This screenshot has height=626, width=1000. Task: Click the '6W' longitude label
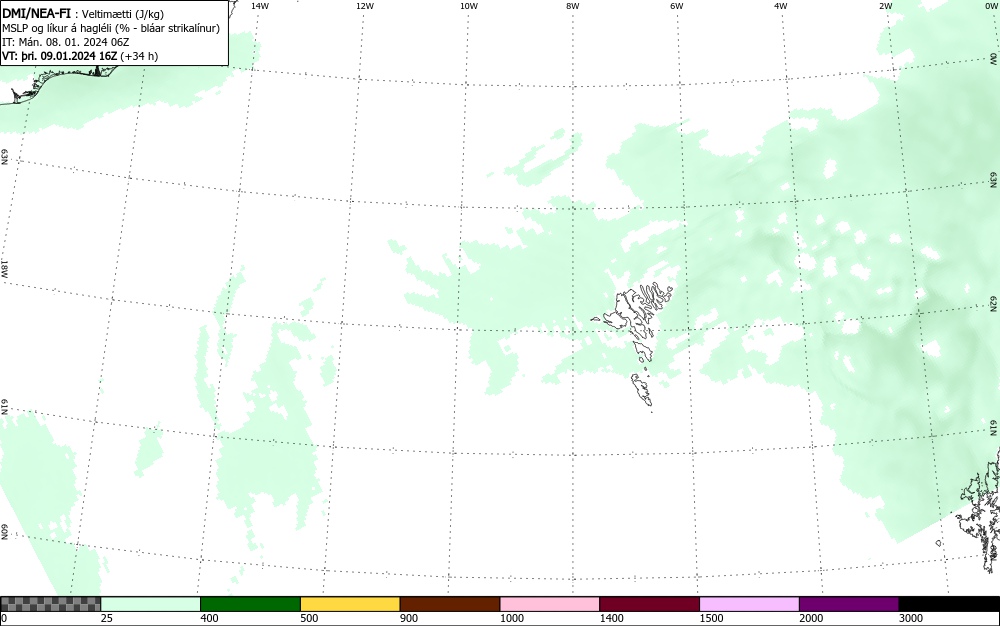pos(677,6)
